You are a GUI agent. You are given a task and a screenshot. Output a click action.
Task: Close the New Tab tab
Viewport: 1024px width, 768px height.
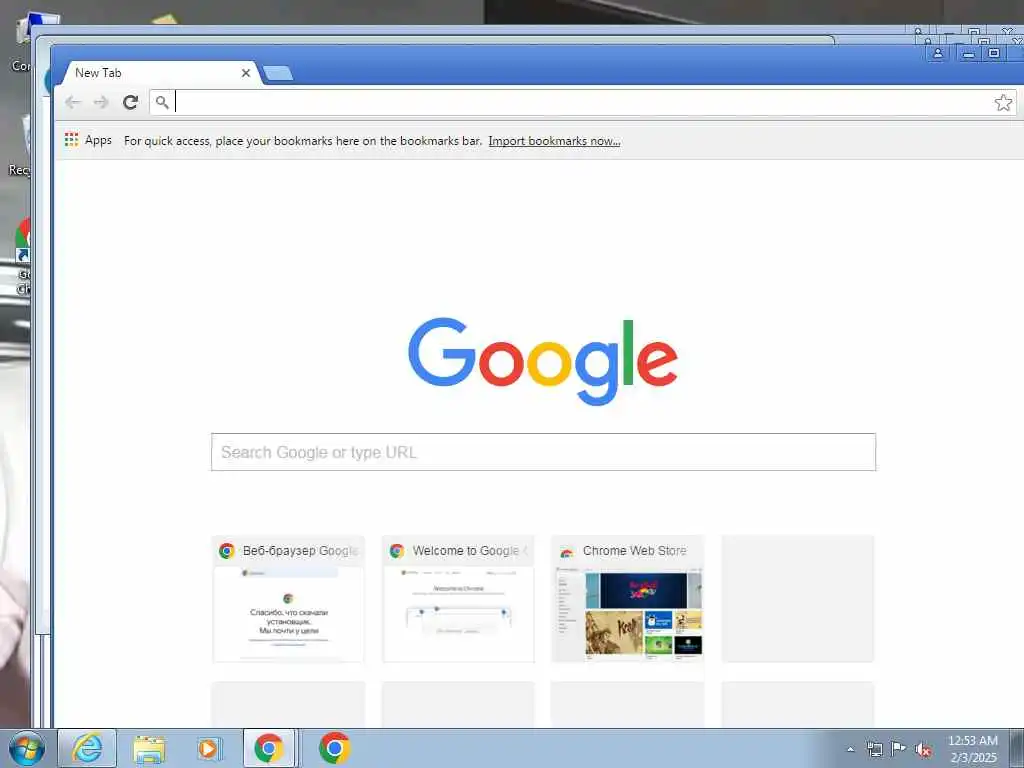click(x=246, y=73)
